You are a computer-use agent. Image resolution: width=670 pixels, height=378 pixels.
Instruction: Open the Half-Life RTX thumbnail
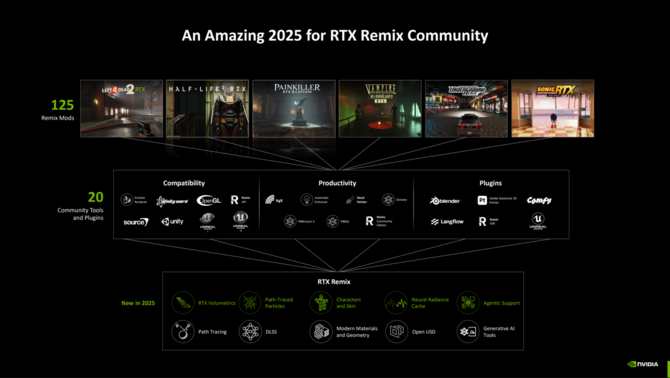click(208, 108)
